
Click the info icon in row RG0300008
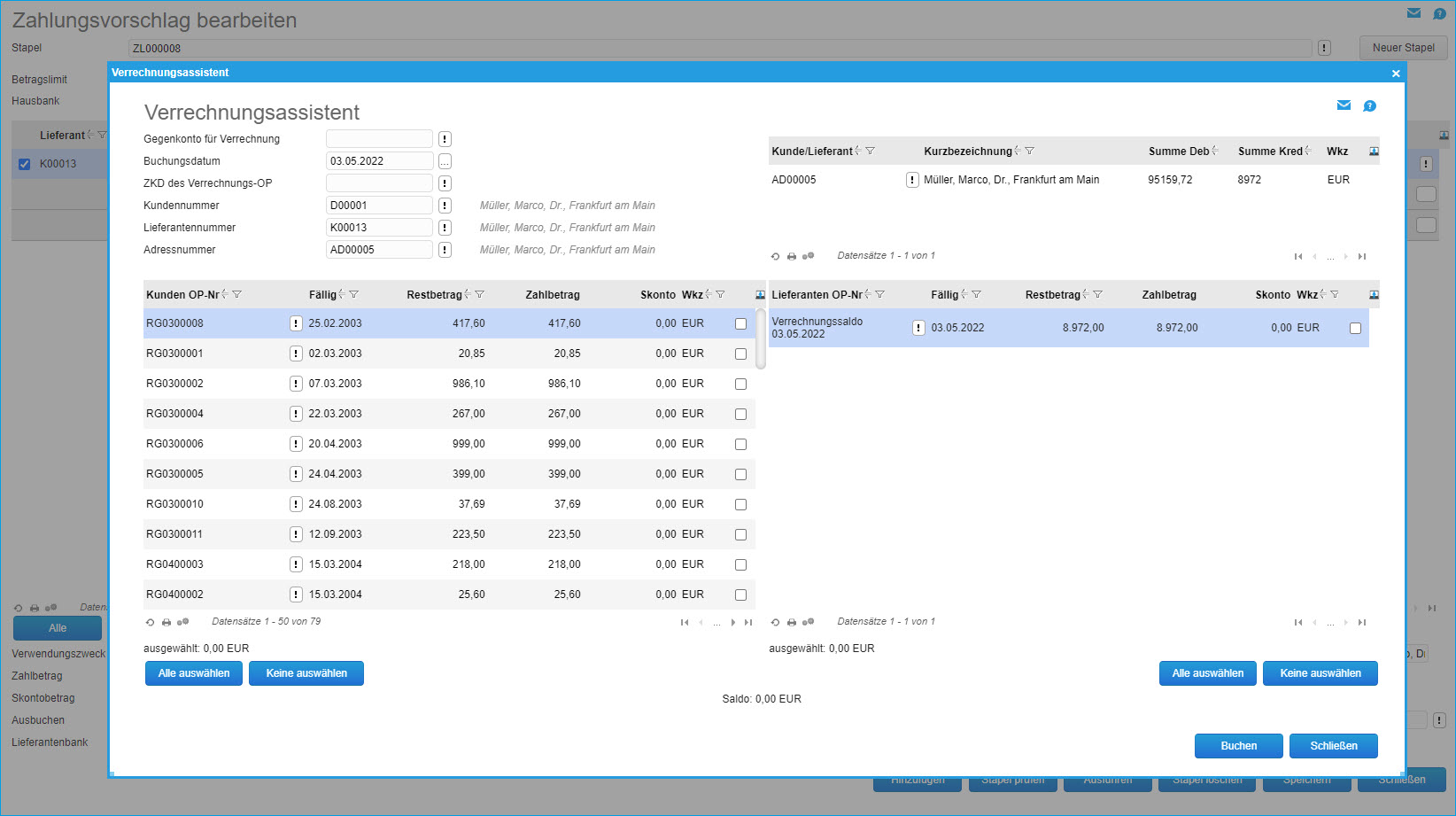pos(296,323)
